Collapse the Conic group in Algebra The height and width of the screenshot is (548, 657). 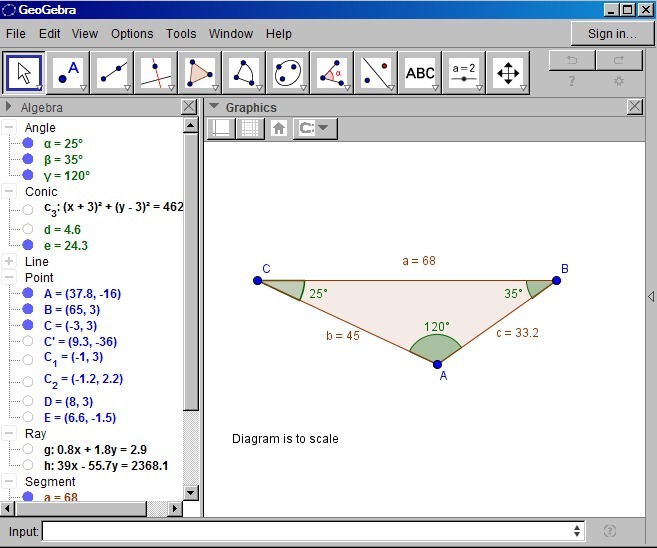point(9,191)
